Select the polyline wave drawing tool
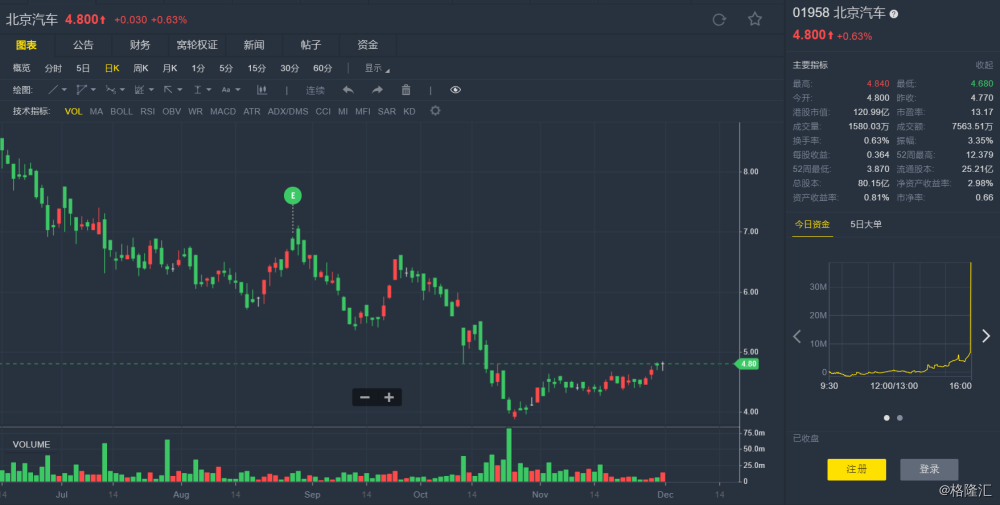This screenshot has width=1000, height=505. pyautogui.click(x=110, y=90)
